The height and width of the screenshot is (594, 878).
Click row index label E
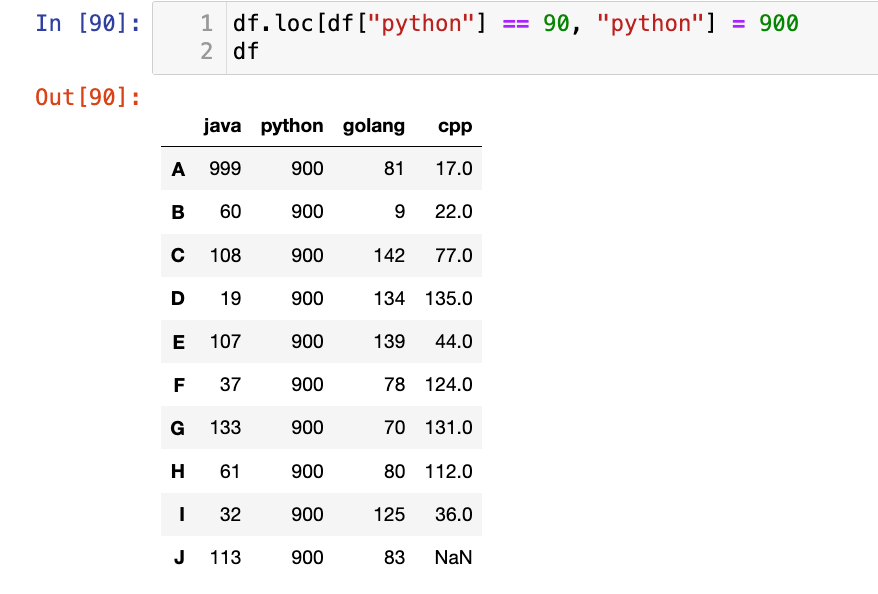178,342
